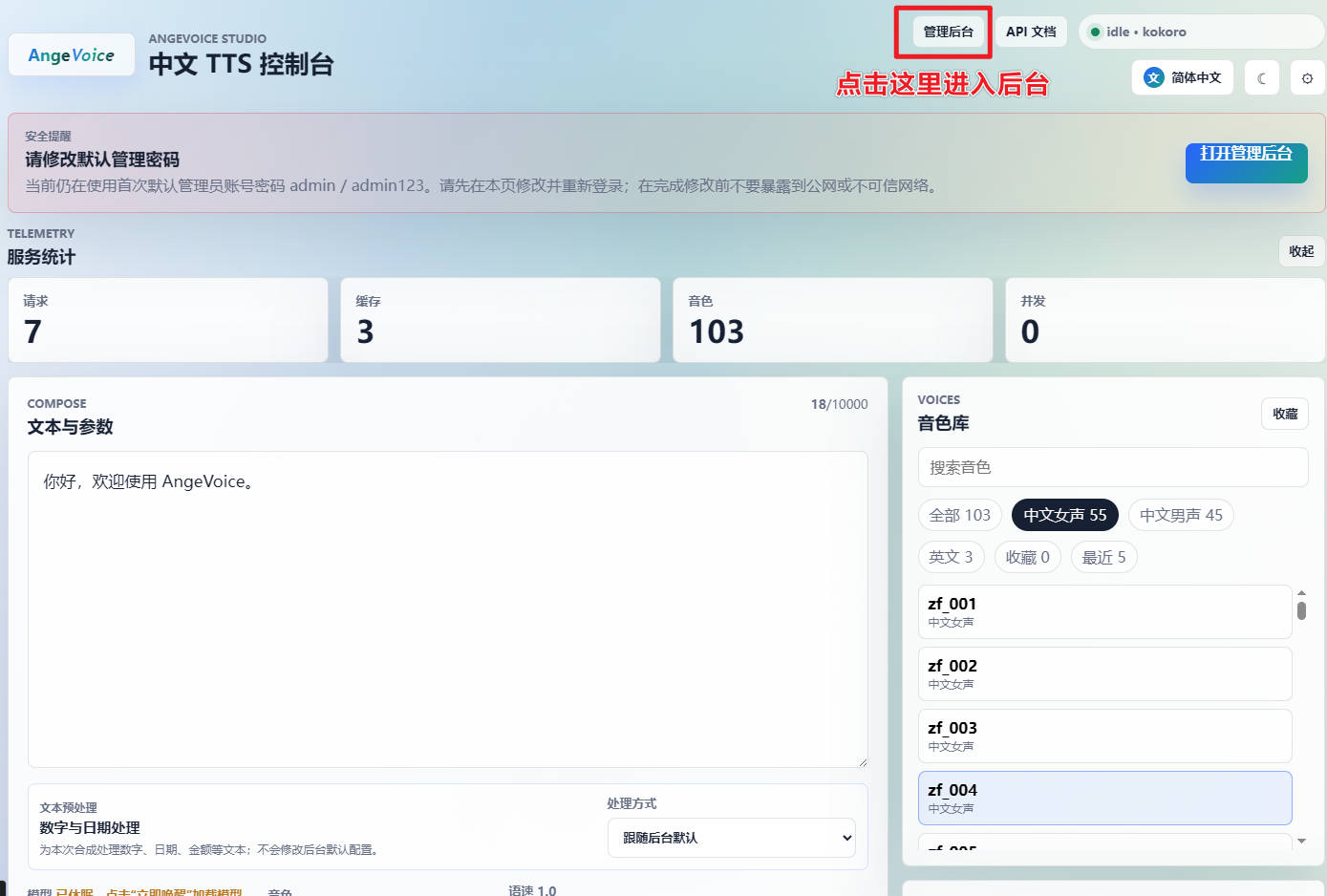Click the 搜索音色 search field
1327x896 pixels.
tap(1113, 467)
